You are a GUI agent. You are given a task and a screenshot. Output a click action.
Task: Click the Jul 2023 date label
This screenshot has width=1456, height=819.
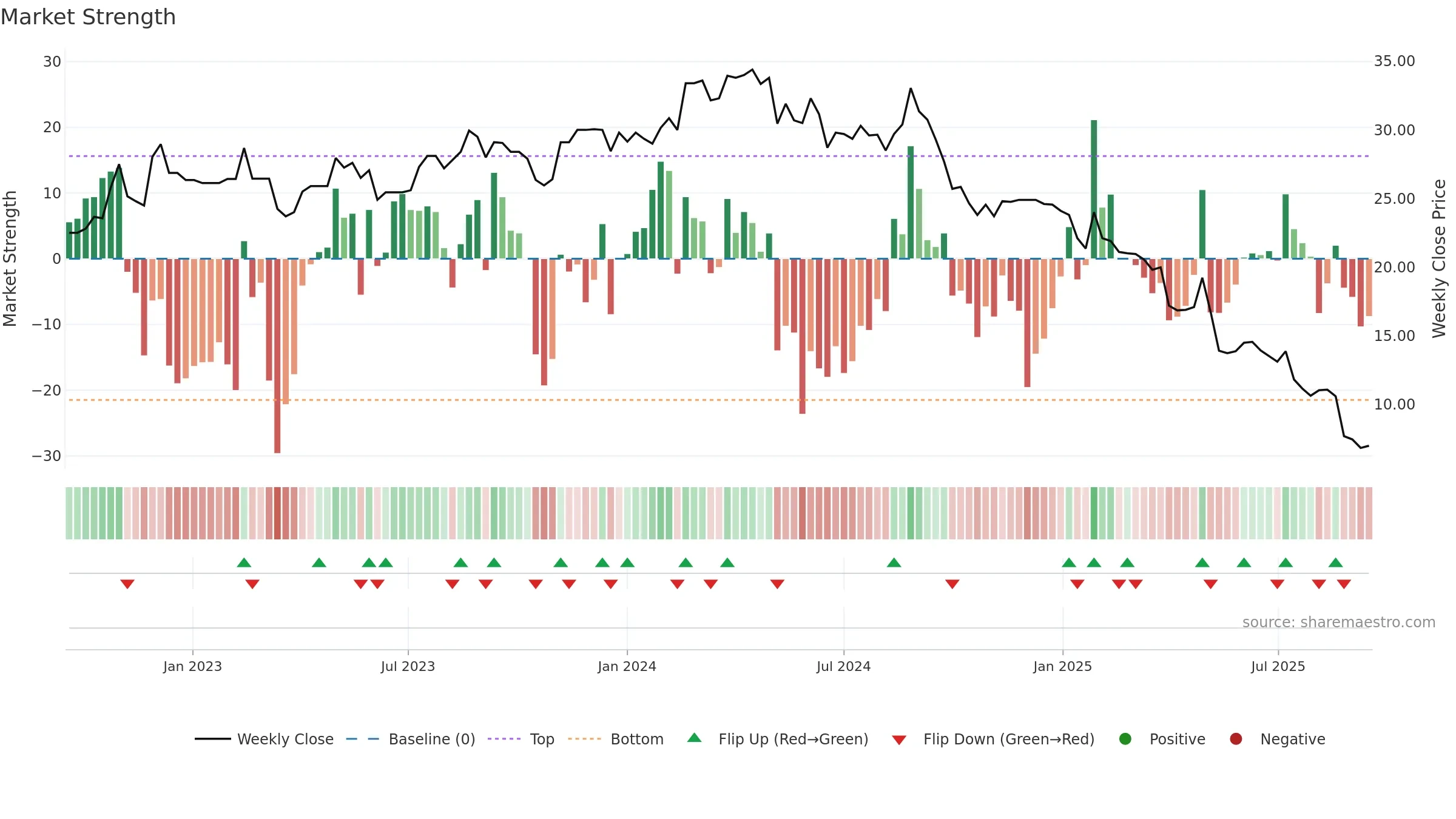coord(408,667)
